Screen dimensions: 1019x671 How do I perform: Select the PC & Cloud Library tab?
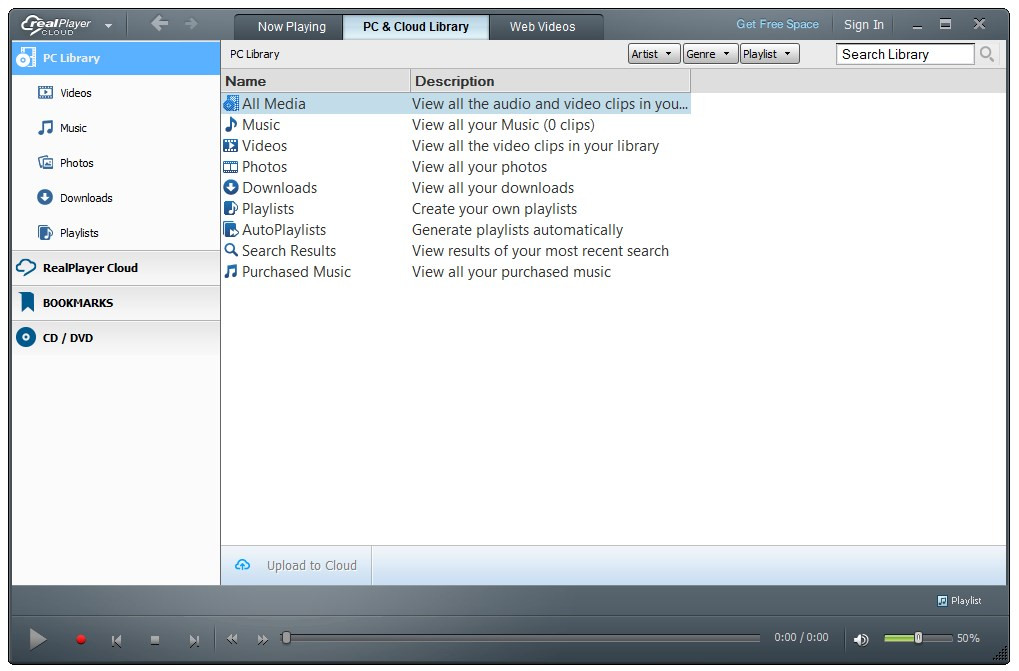416,27
